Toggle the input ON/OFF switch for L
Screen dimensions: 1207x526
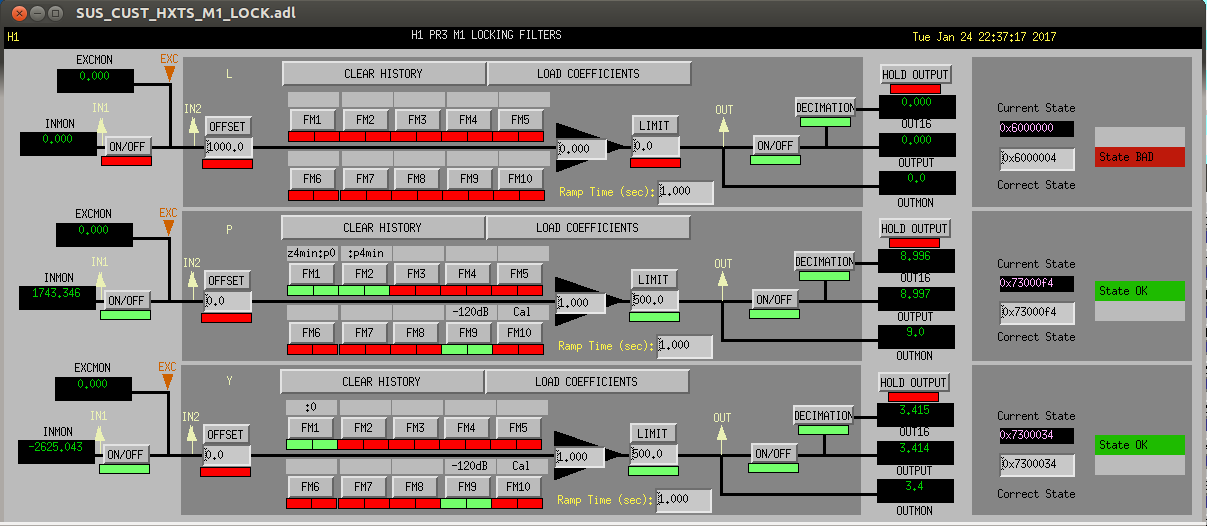tap(127, 146)
